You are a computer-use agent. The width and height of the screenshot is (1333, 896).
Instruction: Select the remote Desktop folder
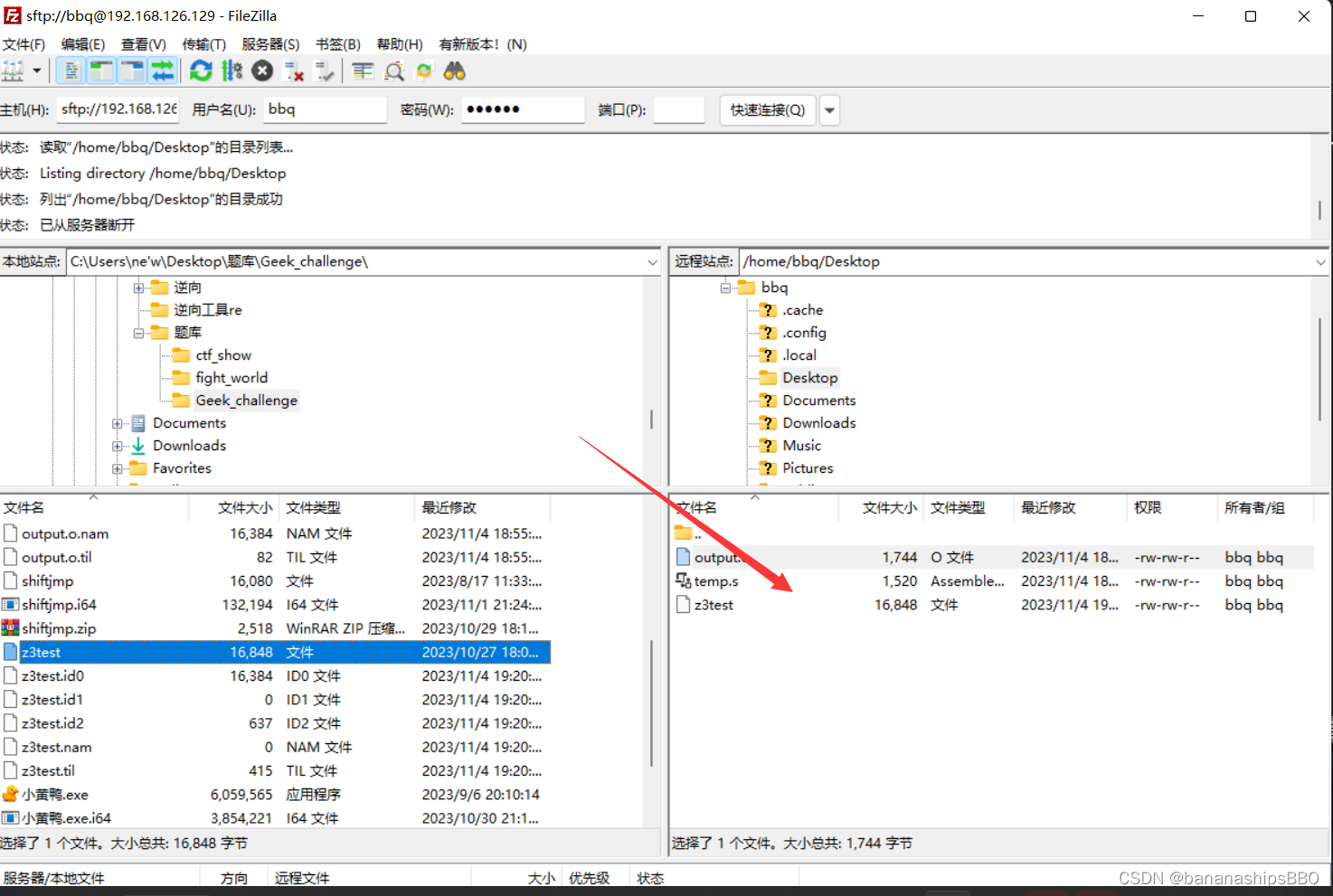810,378
